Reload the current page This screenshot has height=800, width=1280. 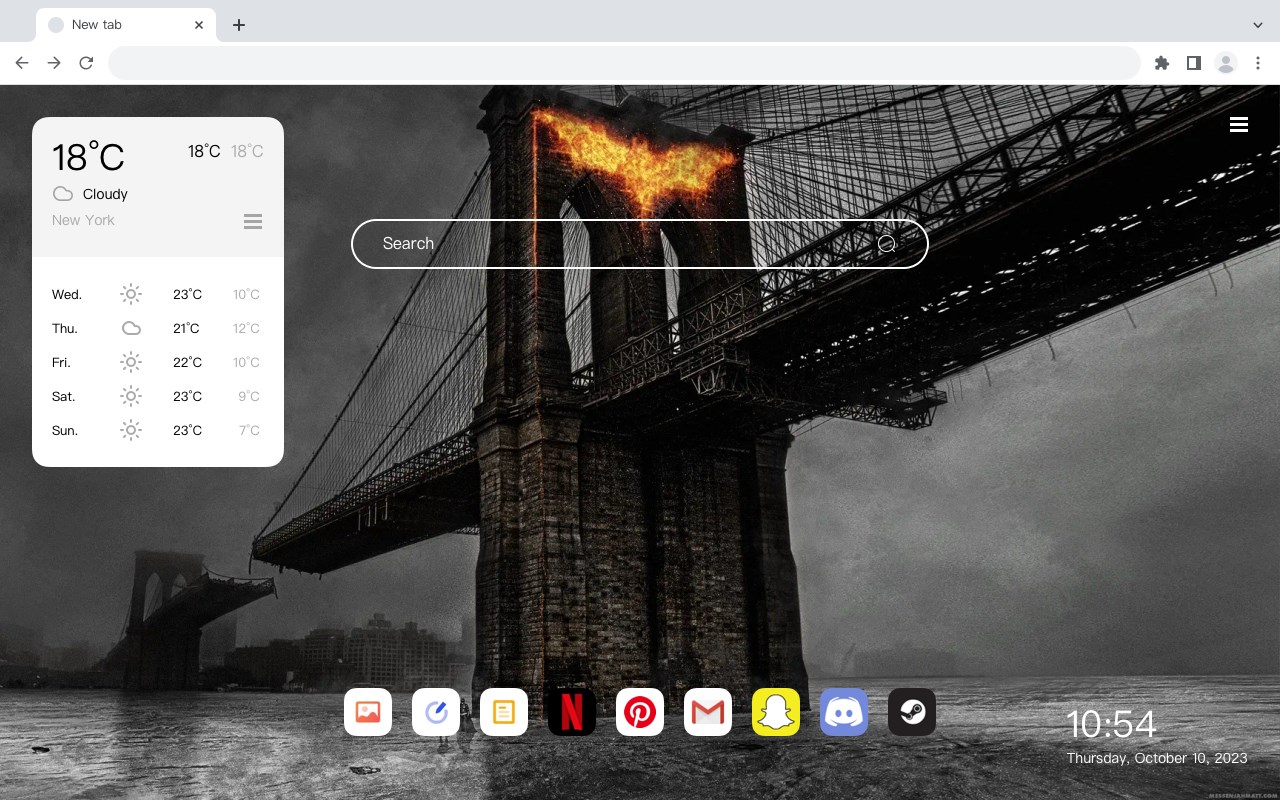[x=86, y=63]
